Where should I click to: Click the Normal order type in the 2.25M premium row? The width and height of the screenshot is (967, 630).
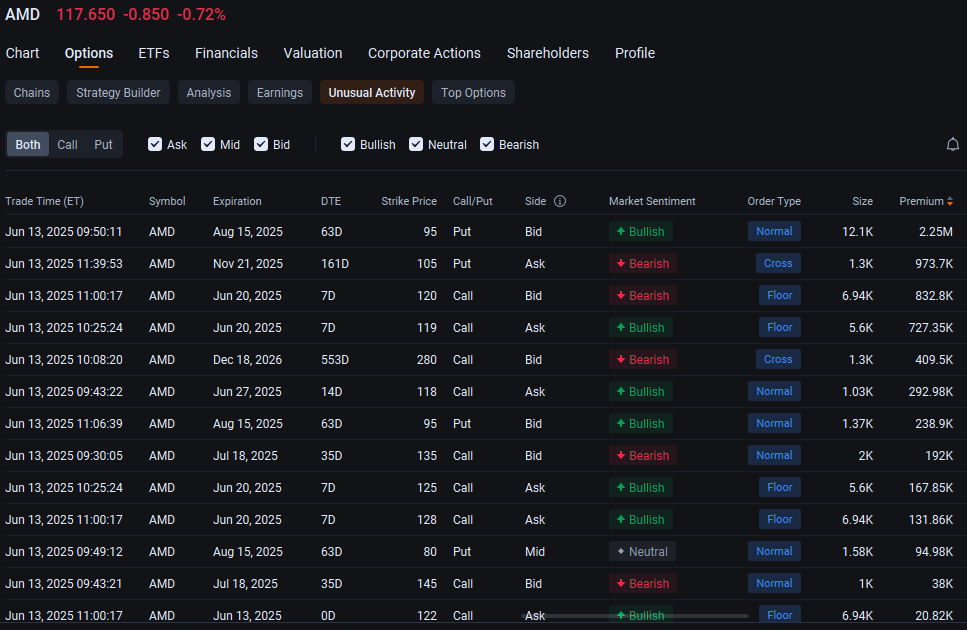[774, 231]
